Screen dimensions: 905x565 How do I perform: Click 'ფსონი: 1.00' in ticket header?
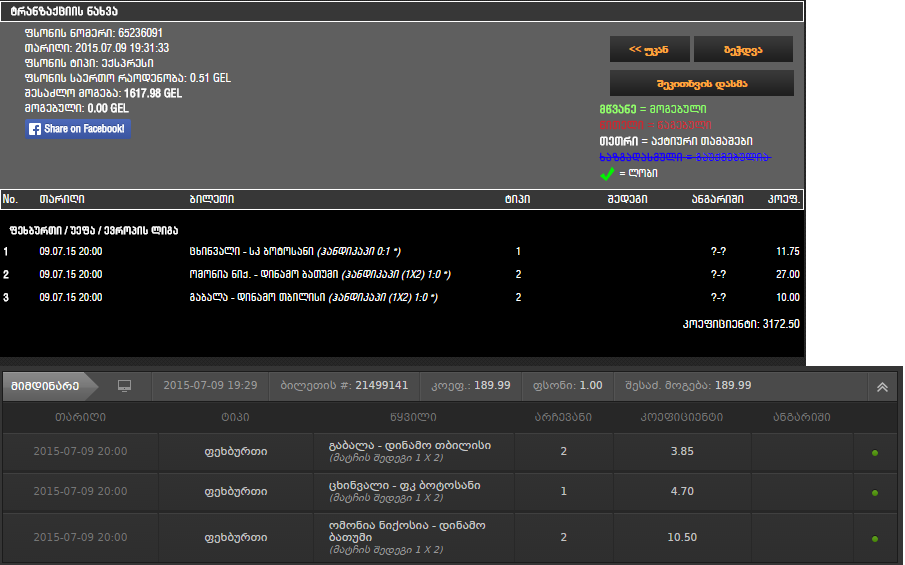tap(568, 386)
